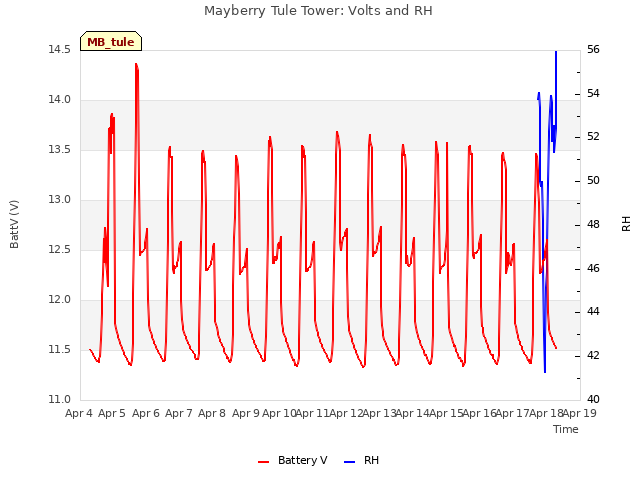Viewport: 640px width, 480px height.
Task: Click the Apr 9 date label
Action: coord(246,413)
